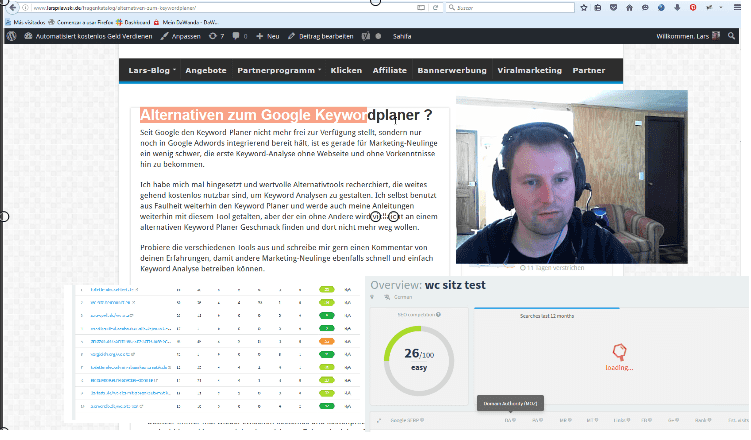Click the SEO competition help icon
This screenshot has width=751, height=440.
[438, 315]
